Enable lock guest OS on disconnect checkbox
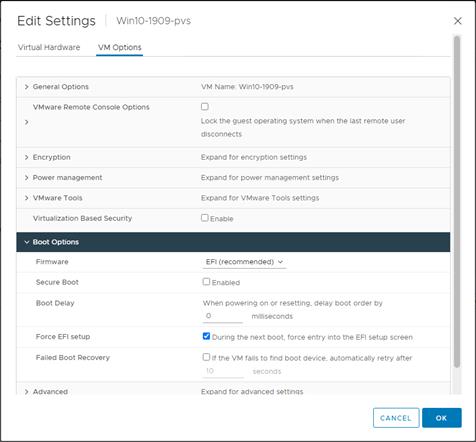476x442 pixels. click(x=205, y=107)
